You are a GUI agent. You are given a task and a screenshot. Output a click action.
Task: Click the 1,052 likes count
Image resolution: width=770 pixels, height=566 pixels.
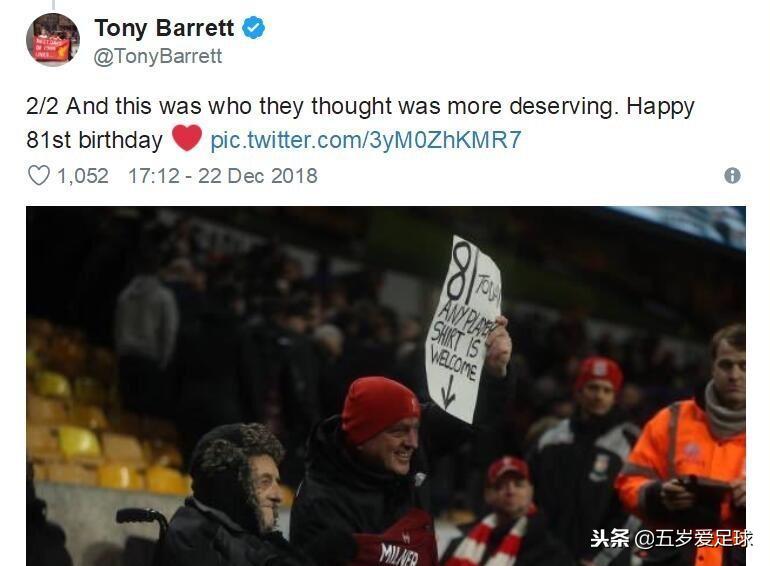[x=82, y=176]
